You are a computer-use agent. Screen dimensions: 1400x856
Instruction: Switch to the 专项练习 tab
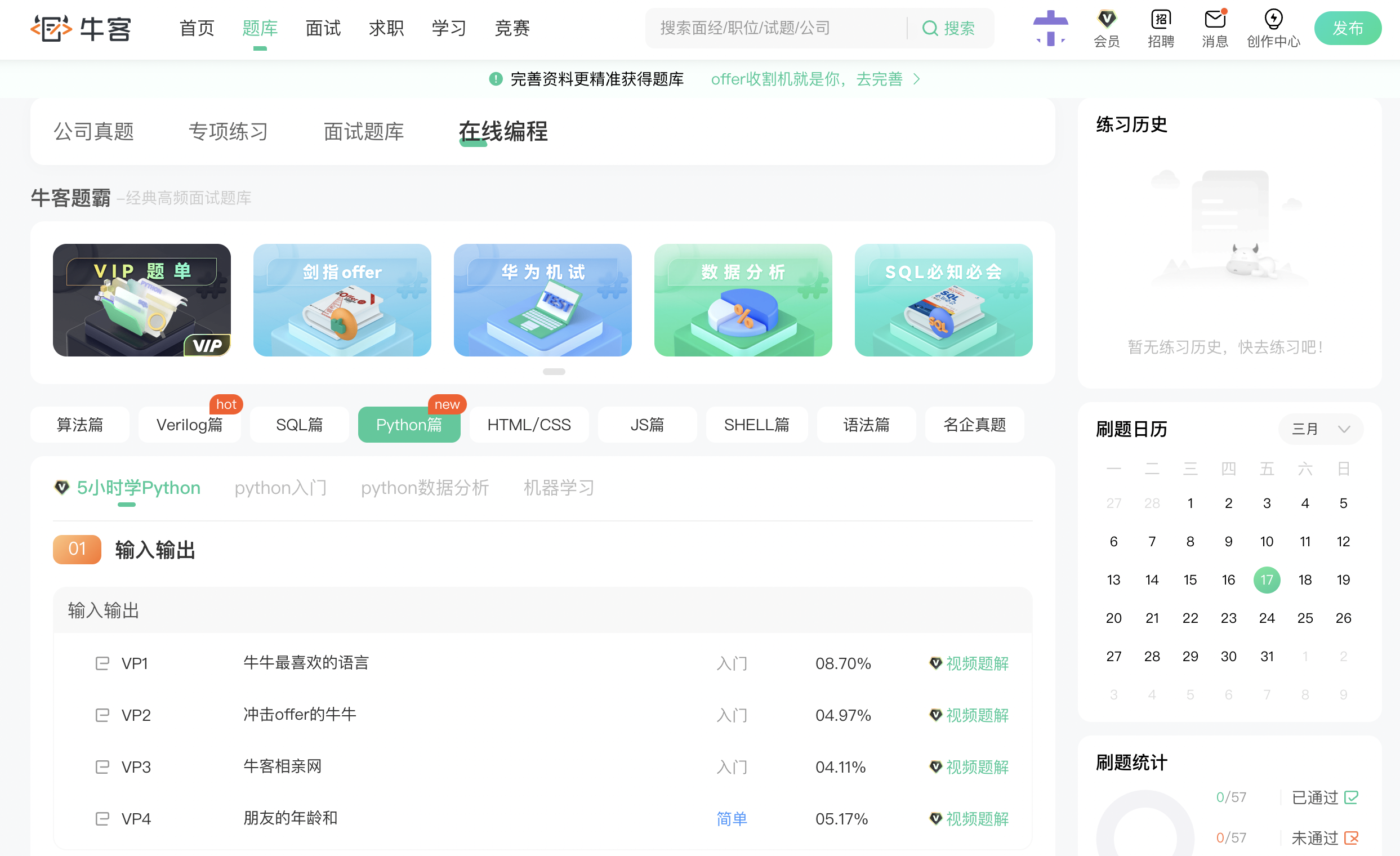(228, 131)
